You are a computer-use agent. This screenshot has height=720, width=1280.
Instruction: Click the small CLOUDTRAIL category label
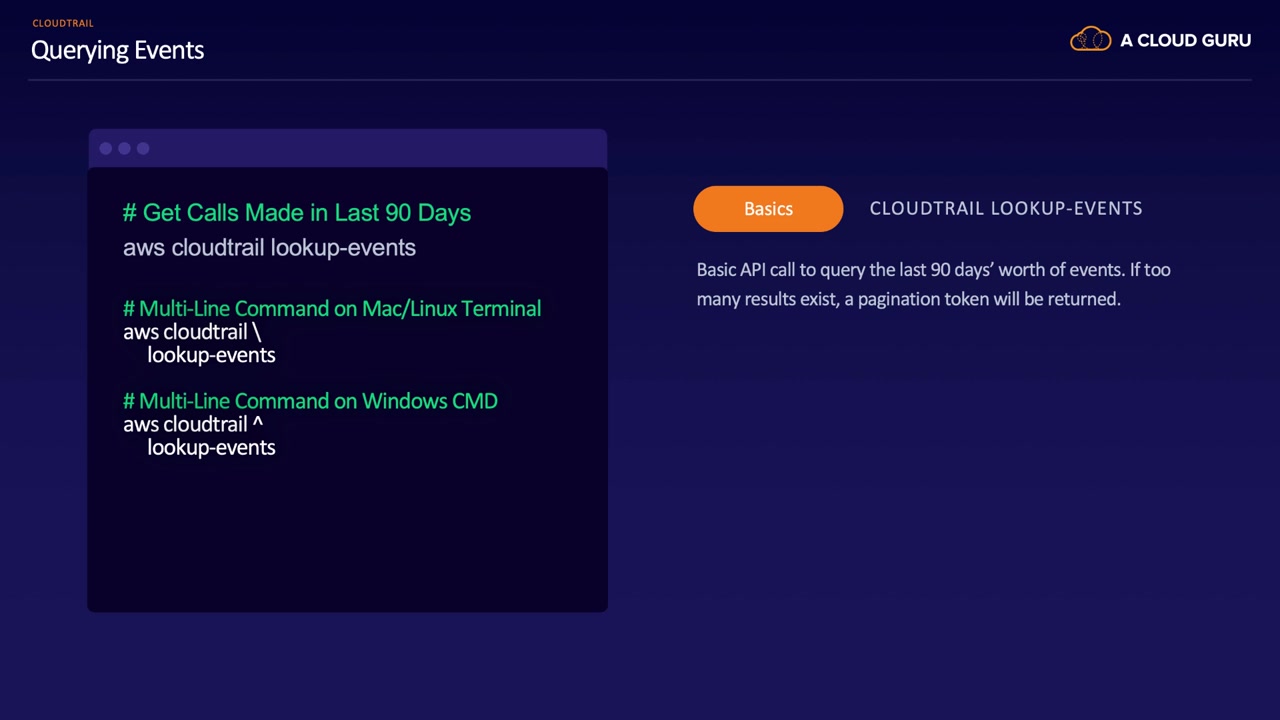click(x=62, y=23)
